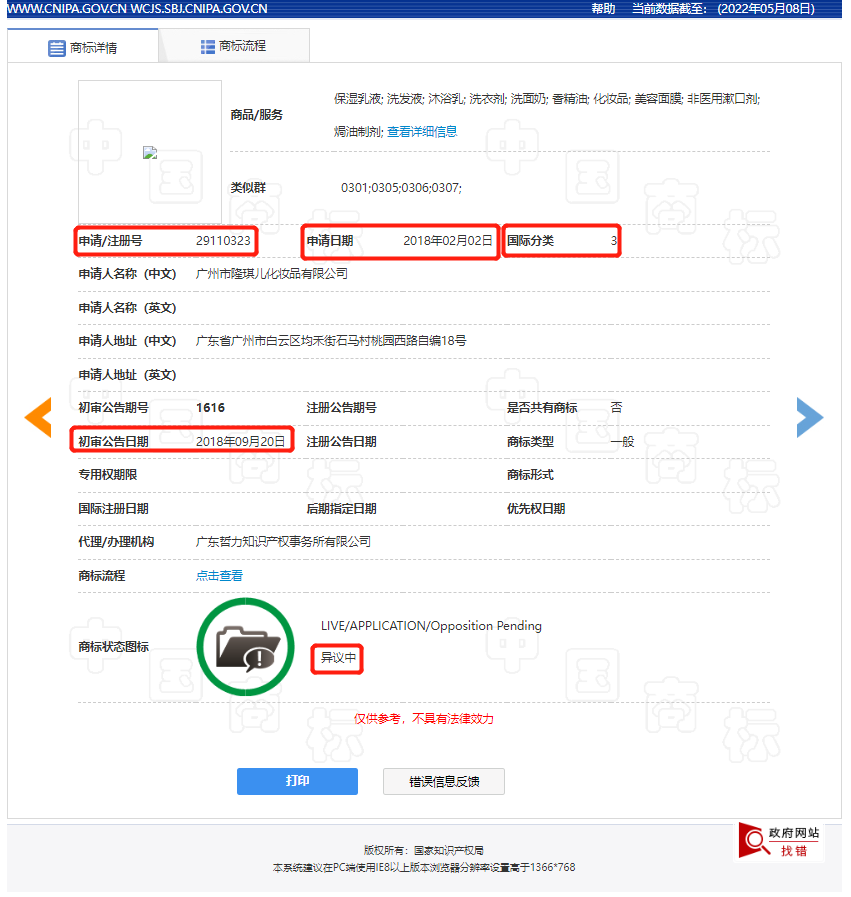Select similar group codes 0301;0305;0306;0307;

click(x=401, y=188)
